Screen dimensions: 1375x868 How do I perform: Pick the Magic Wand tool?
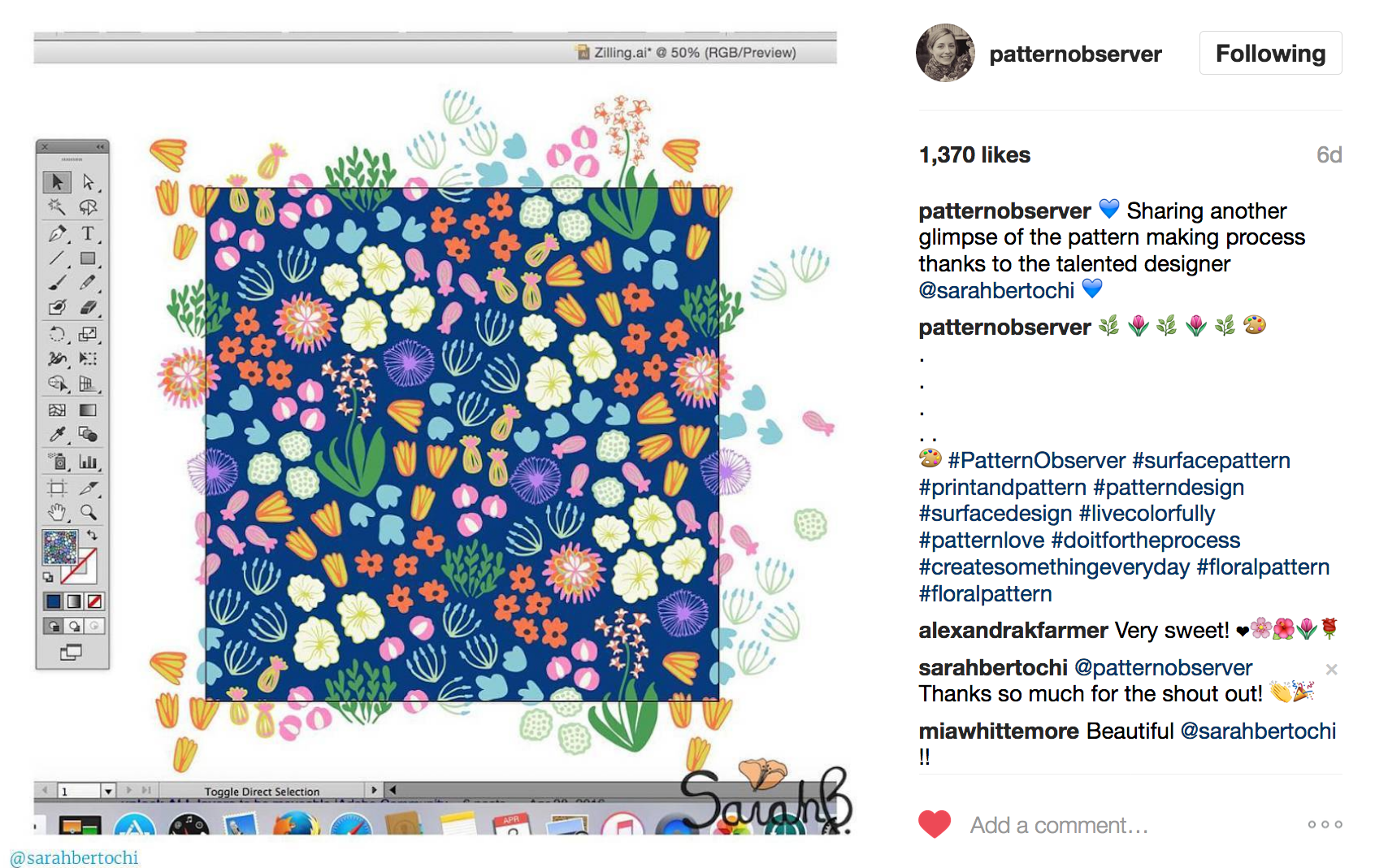(x=57, y=206)
